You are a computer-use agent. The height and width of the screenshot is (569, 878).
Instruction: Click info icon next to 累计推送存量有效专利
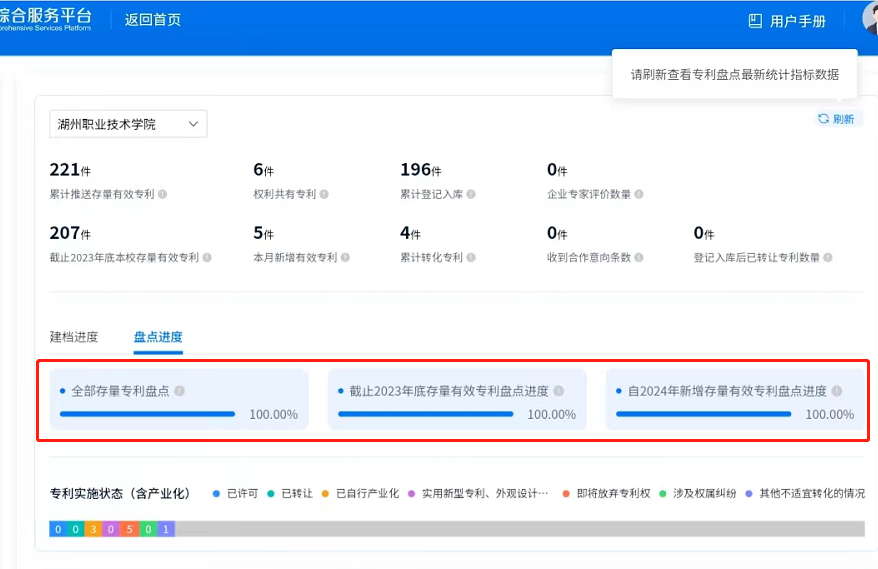pos(162,194)
